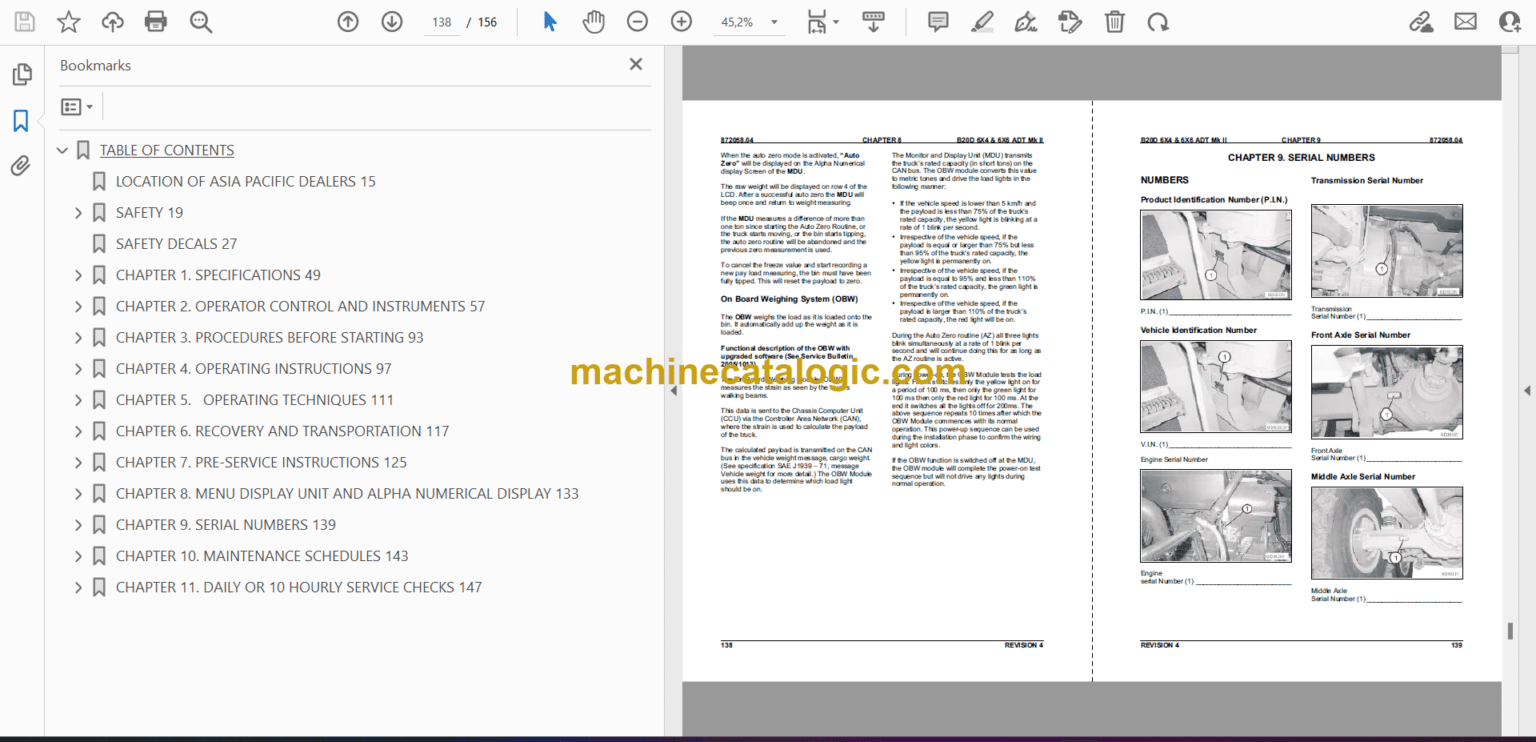Open bookmark options menu in Bookmarks panel

point(77,105)
